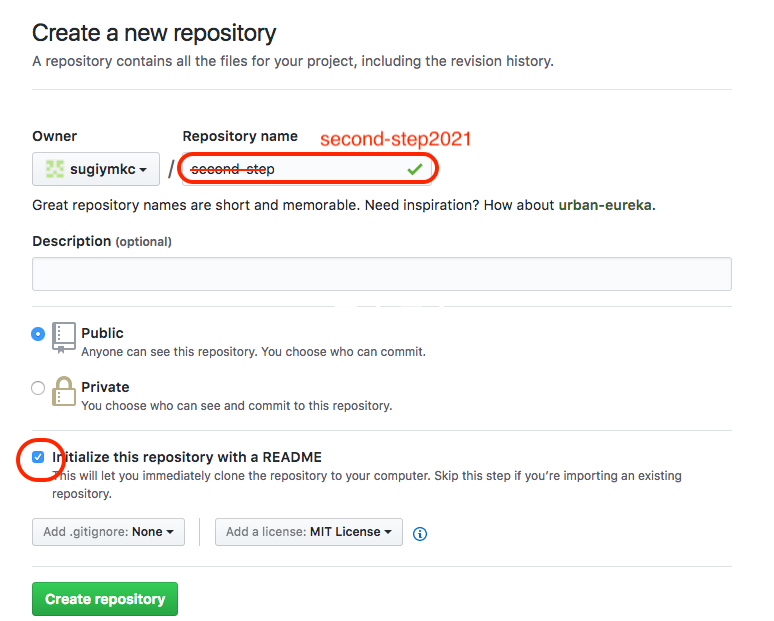Open the Add a license dropdown
This screenshot has width=774, height=621.
(309, 532)
